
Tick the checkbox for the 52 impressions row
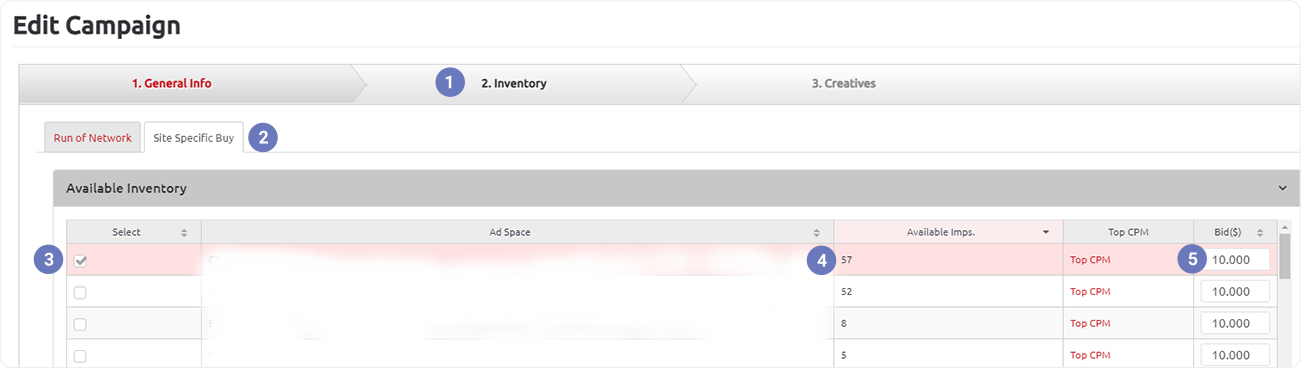(x=80, y=292)
